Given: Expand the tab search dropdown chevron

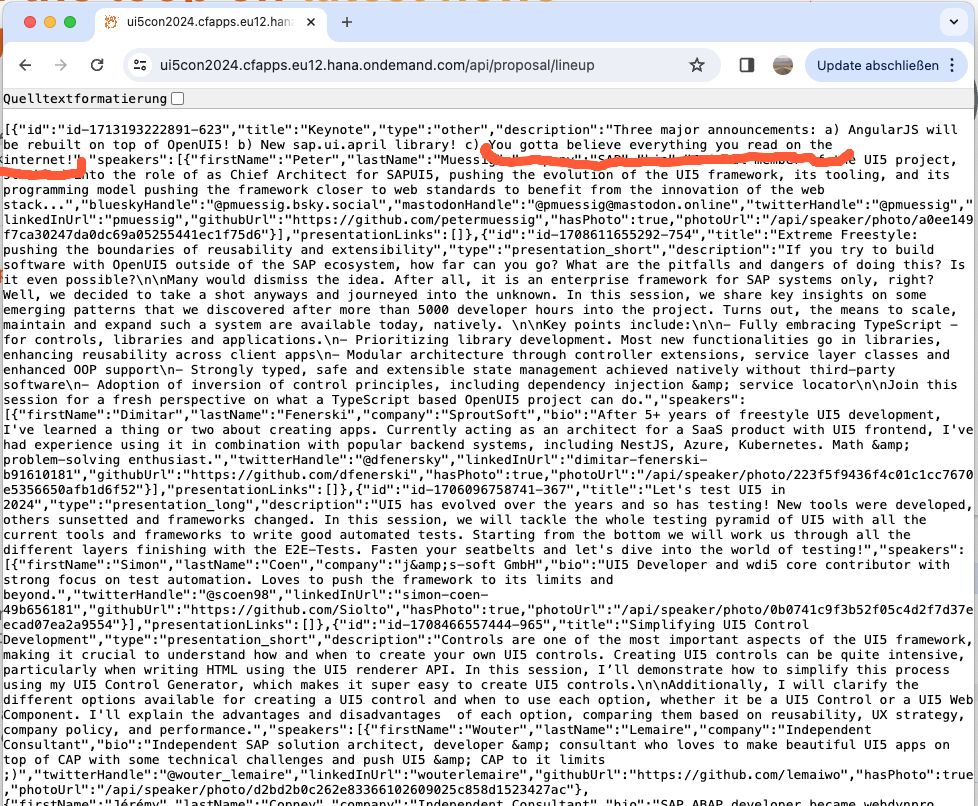Looking at the screenshot, I should tap(954, 22).
